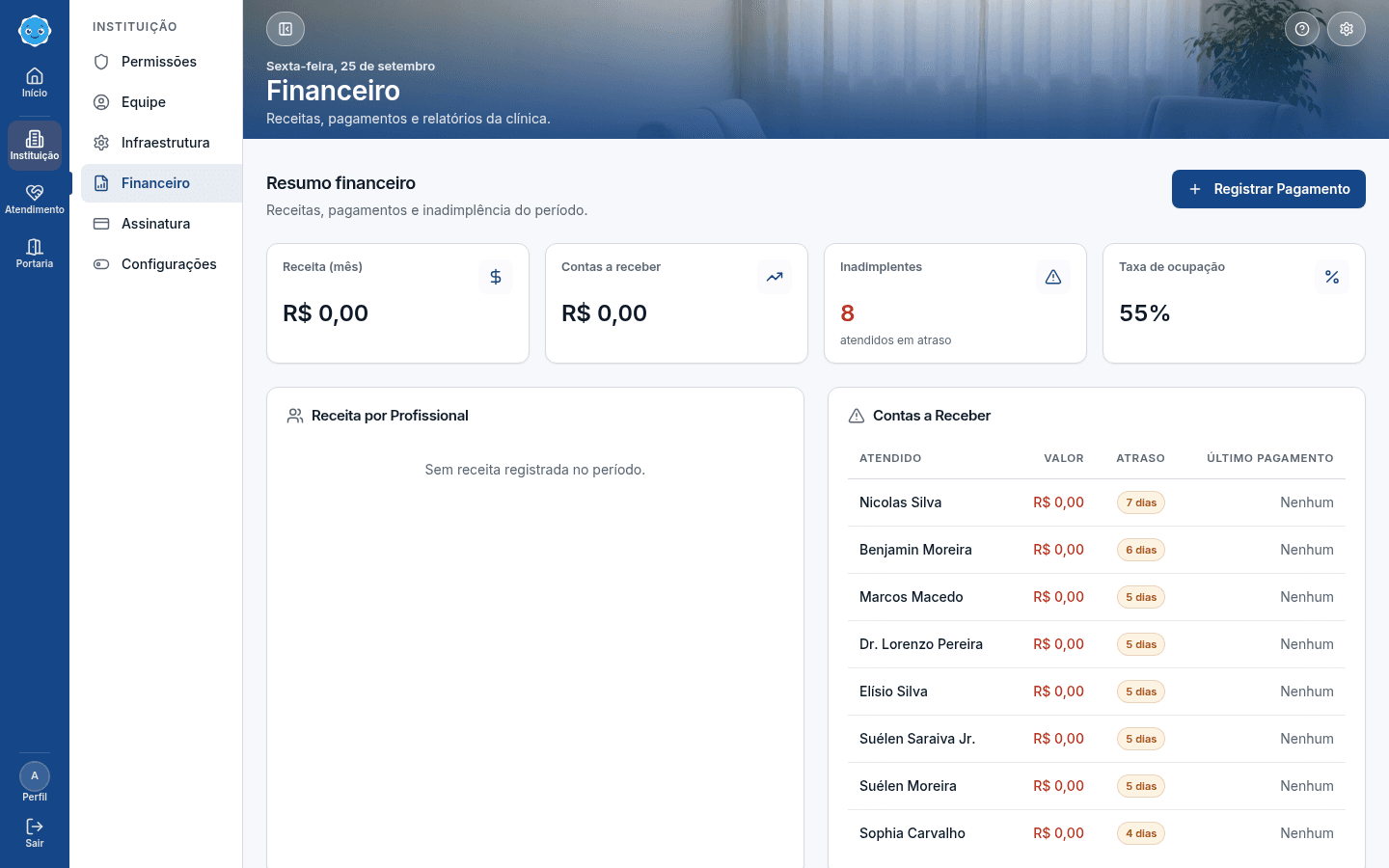Click the ÚLTIMO PAGAMENTO column header

tap(1270, 458)
